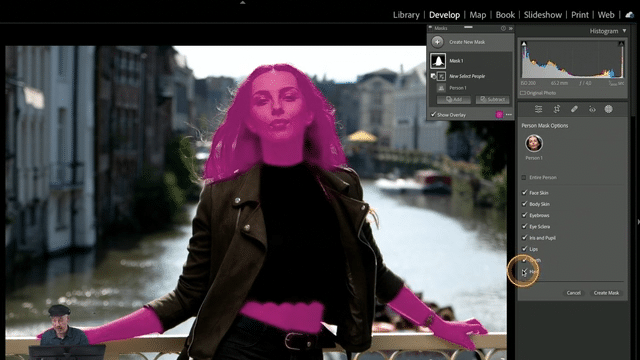The height and width of the screenshot is (360, 640).
Task: Switch to the Develop module
Action: 444,15
